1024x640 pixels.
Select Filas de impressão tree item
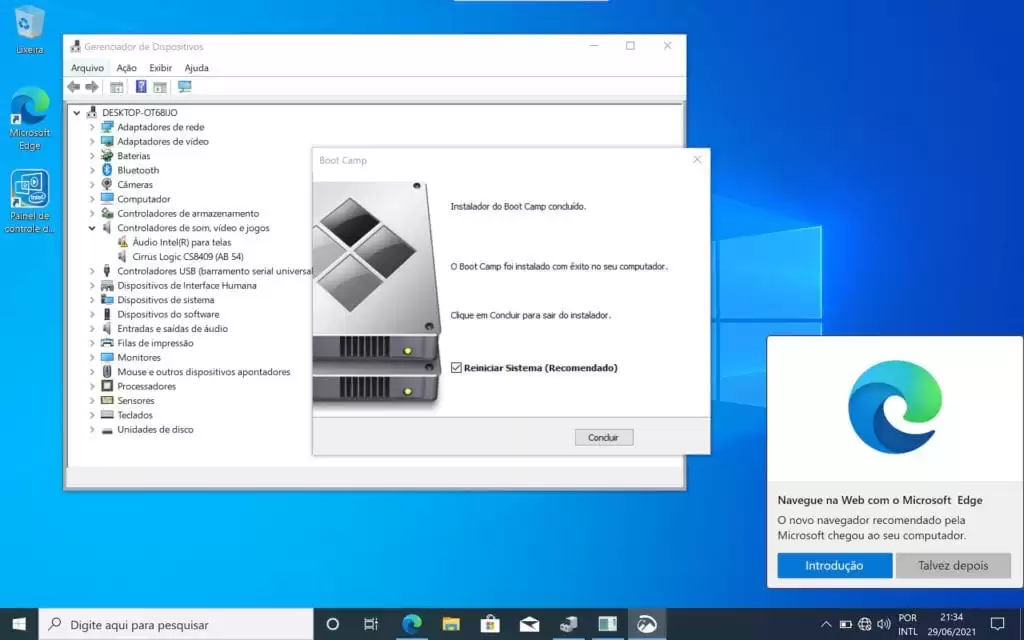pos(155,343)
